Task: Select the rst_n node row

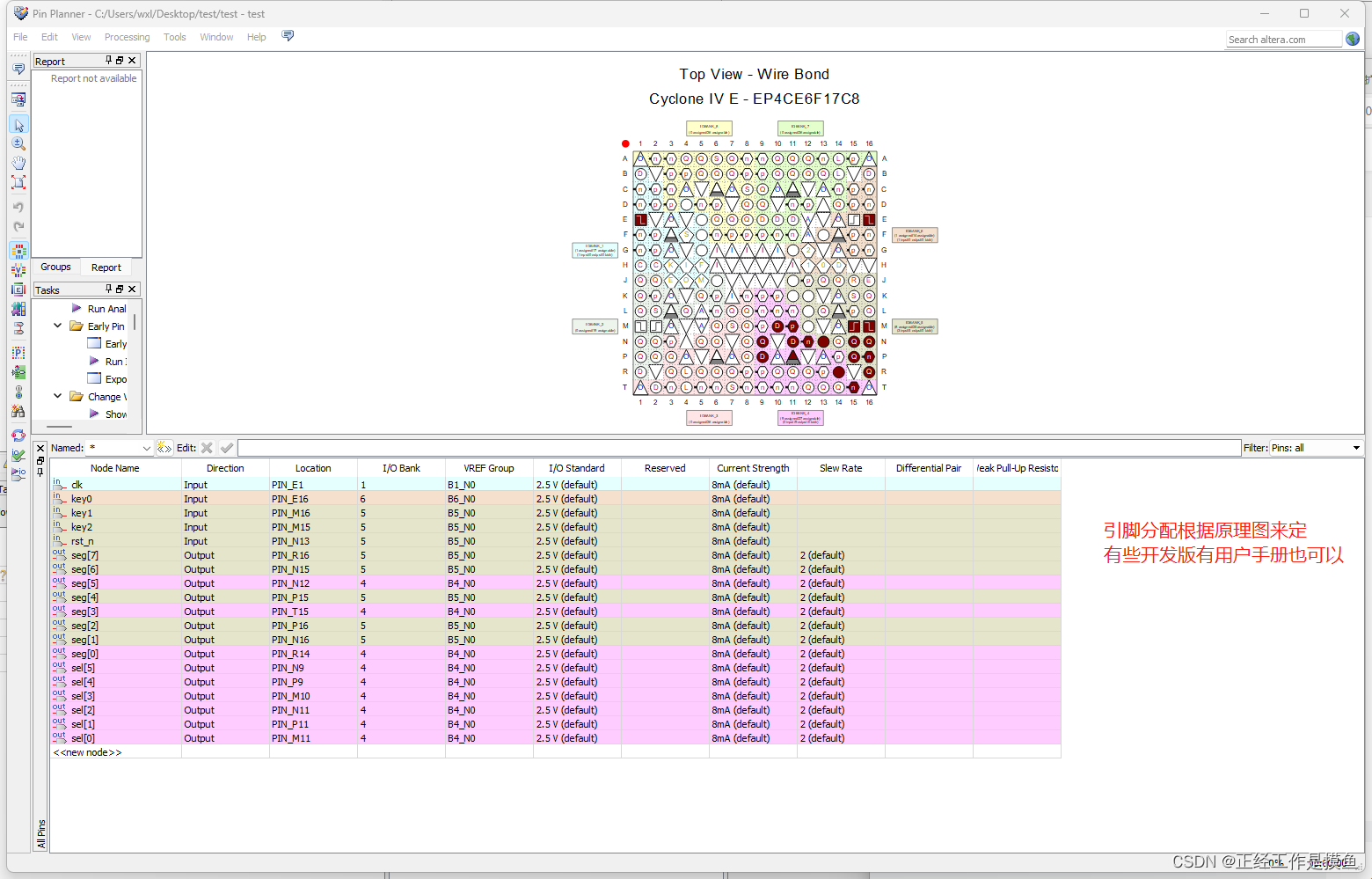Action: tap(555, 541)
